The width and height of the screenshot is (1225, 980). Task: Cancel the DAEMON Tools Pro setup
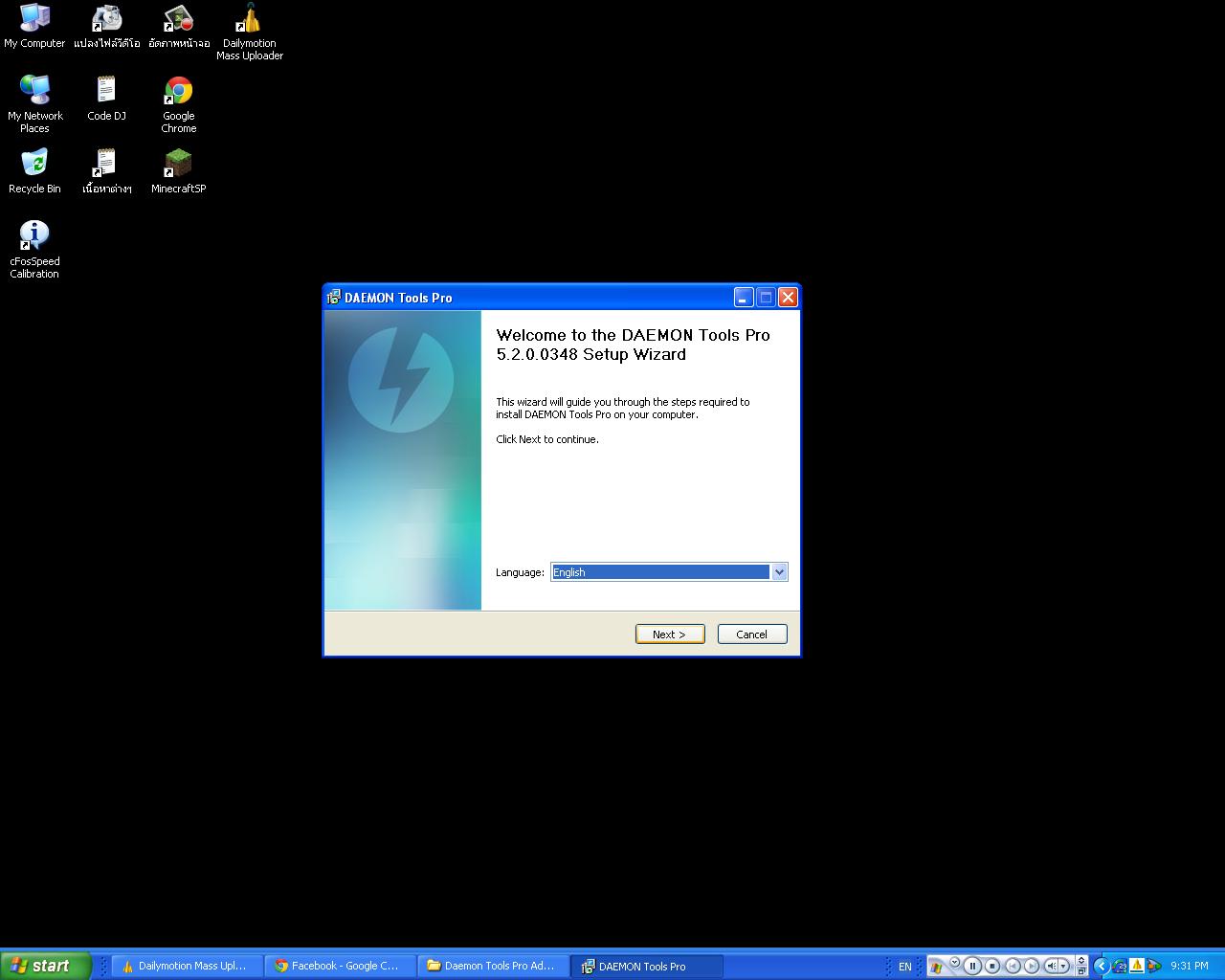click(x=752, y=635)
